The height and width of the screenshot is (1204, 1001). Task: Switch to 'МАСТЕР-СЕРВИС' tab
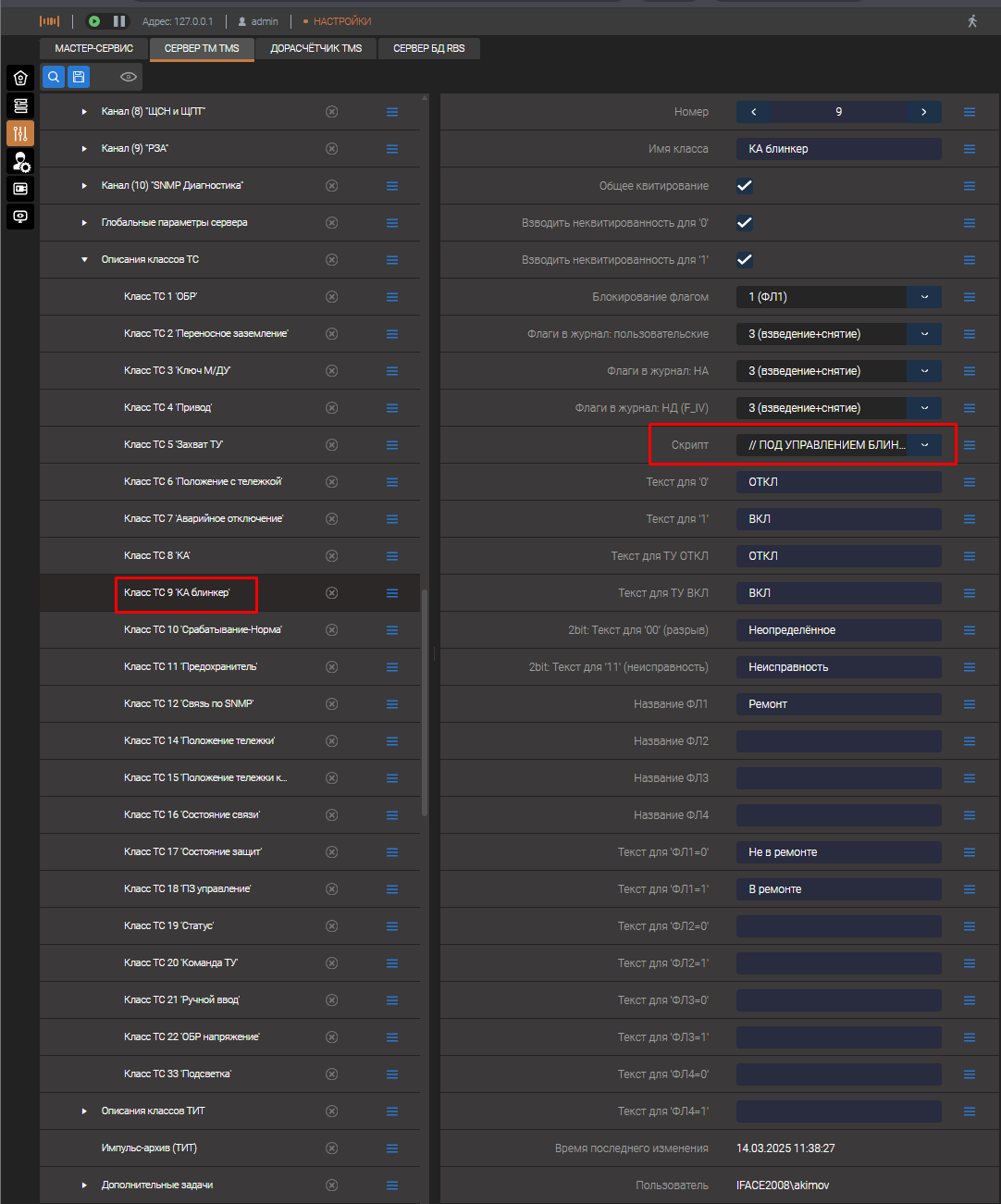(94, 48)
